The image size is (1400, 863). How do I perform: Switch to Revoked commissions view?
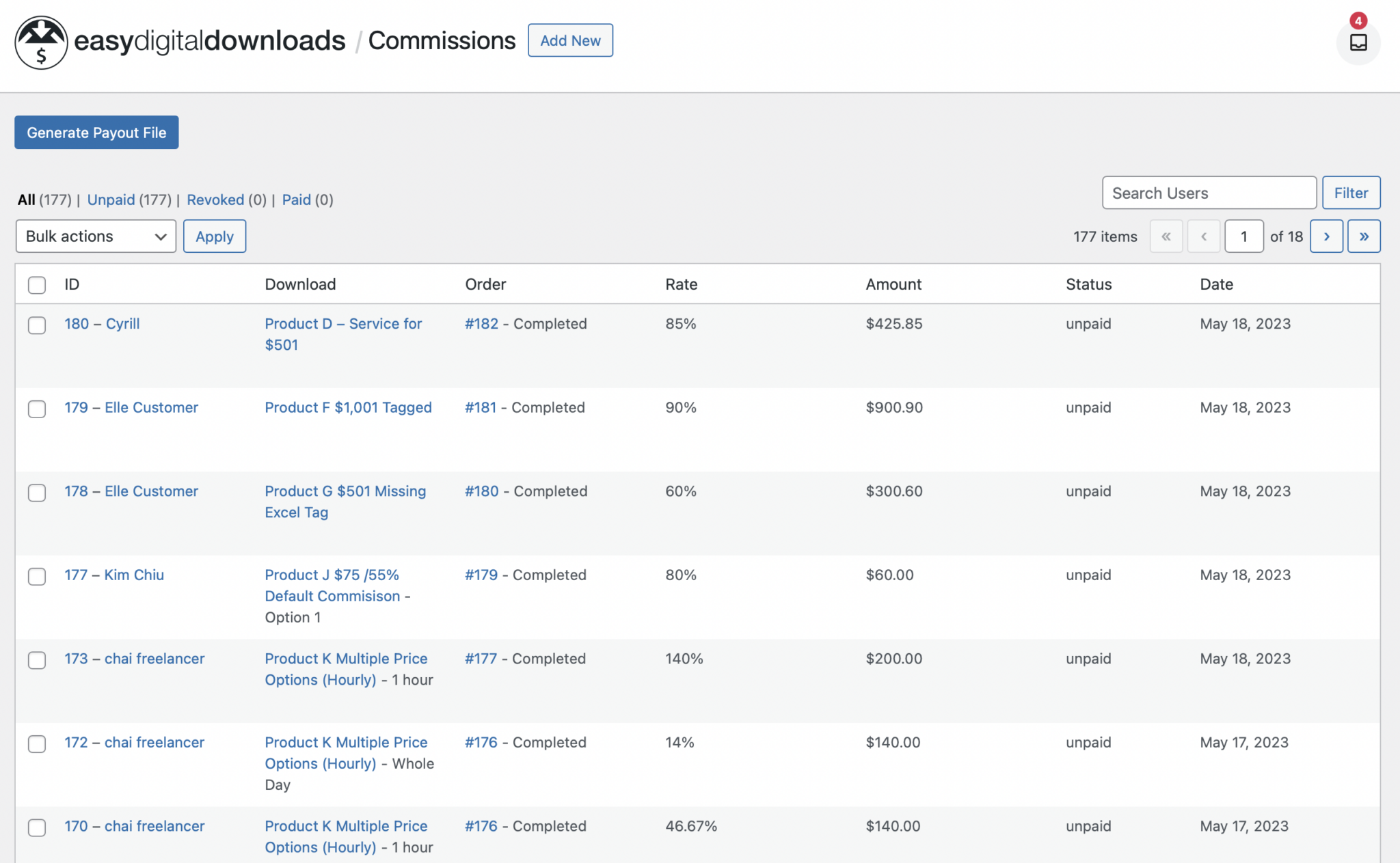coord(215,200)
